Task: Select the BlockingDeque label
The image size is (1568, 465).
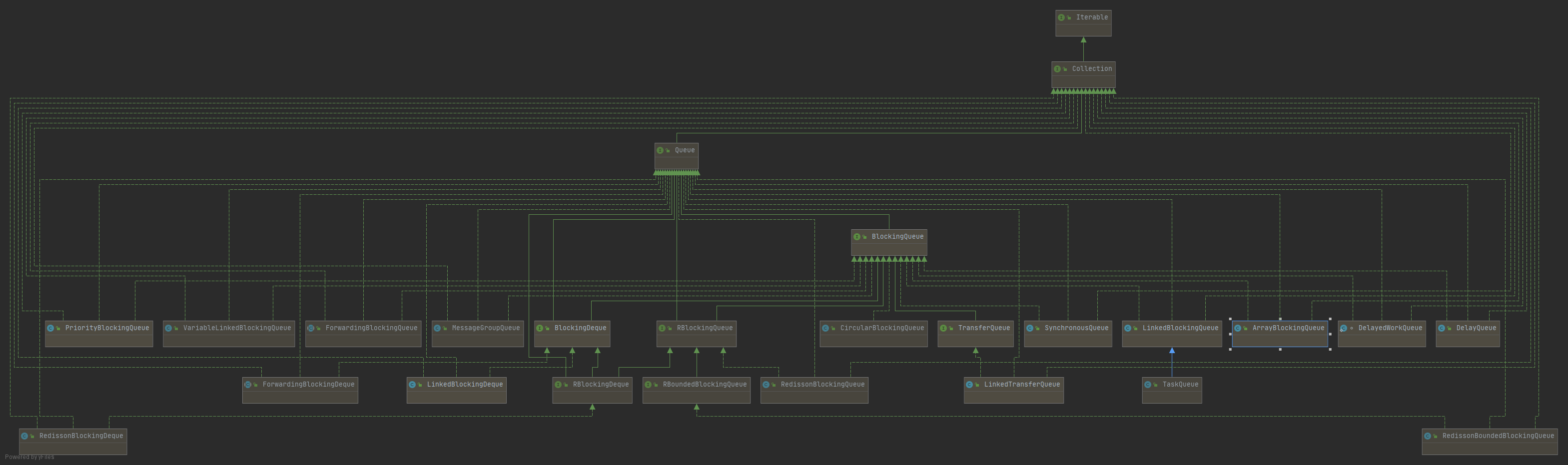Action: 580,328
